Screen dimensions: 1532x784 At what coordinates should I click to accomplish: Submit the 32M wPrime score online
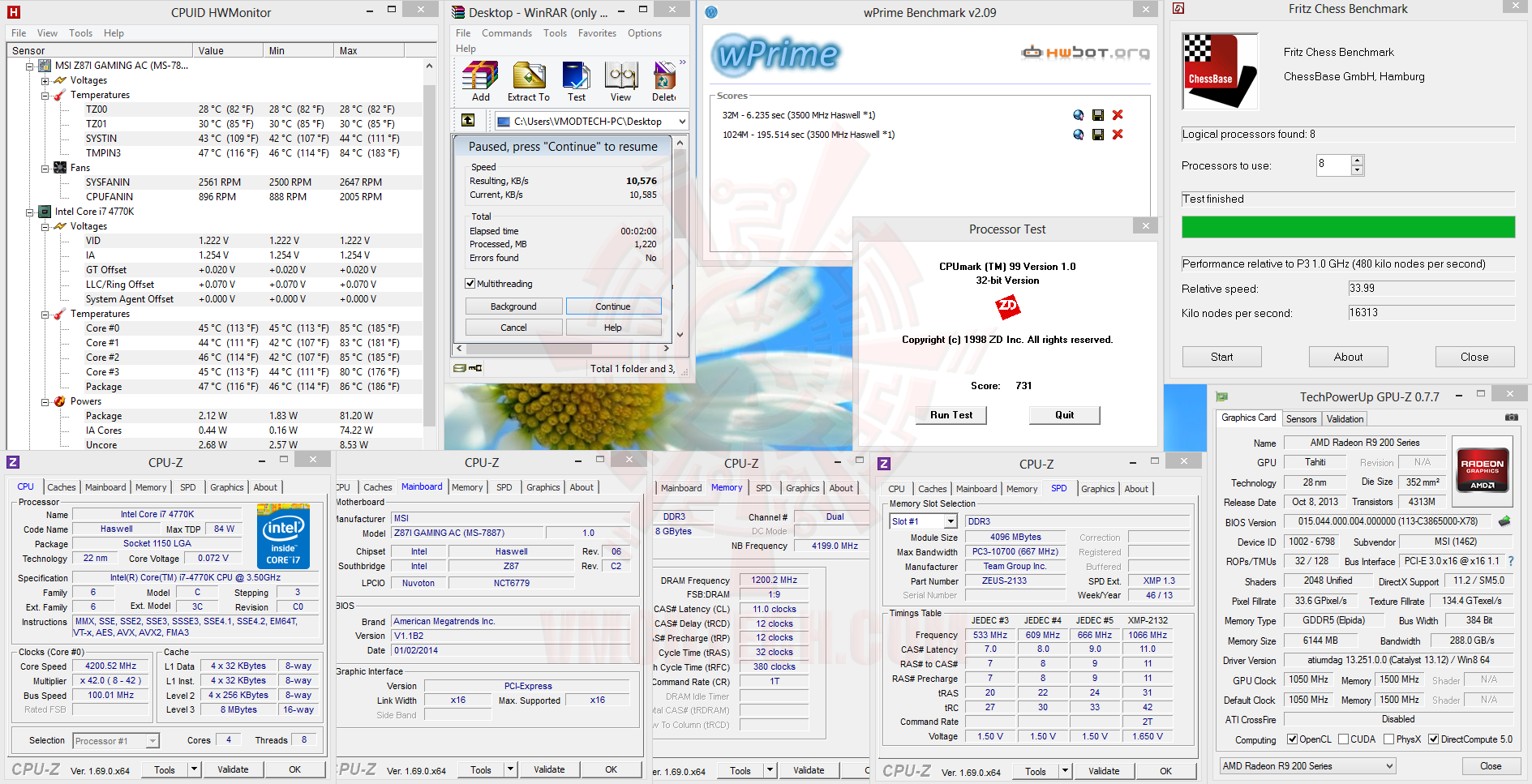pos(1078,115)
